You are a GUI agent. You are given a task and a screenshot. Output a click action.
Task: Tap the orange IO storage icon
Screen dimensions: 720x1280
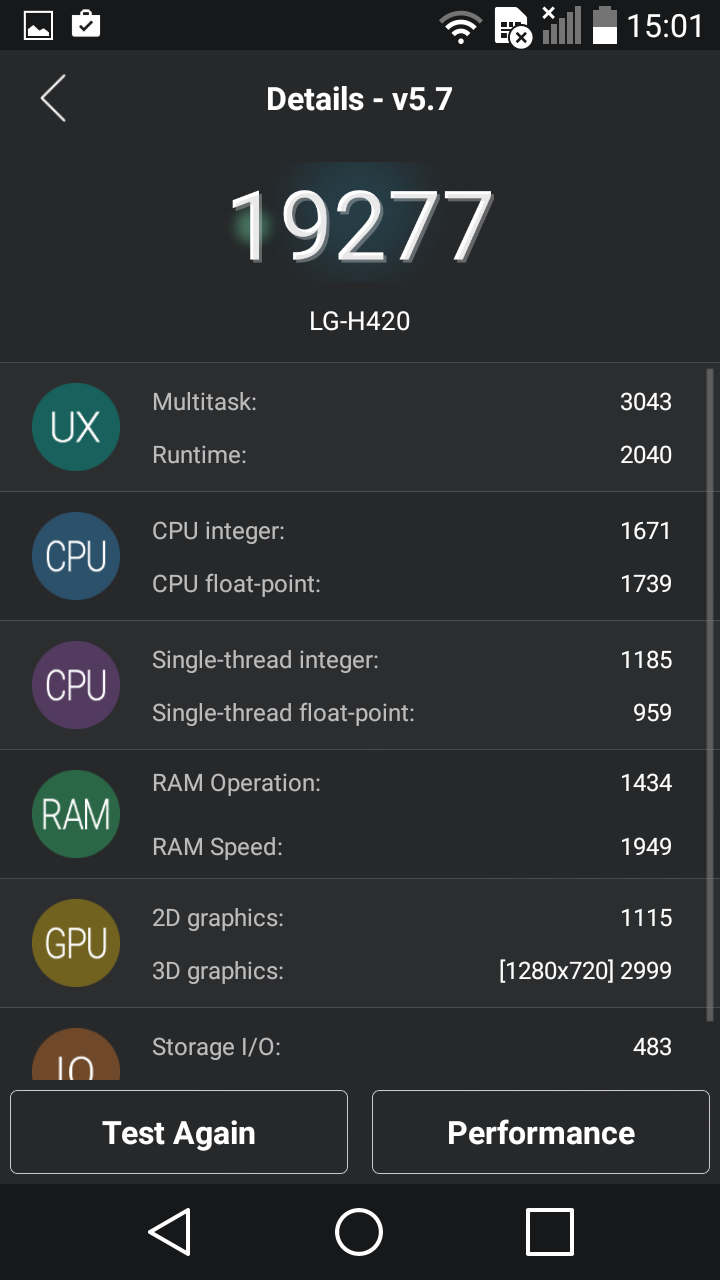point(76,1054)
